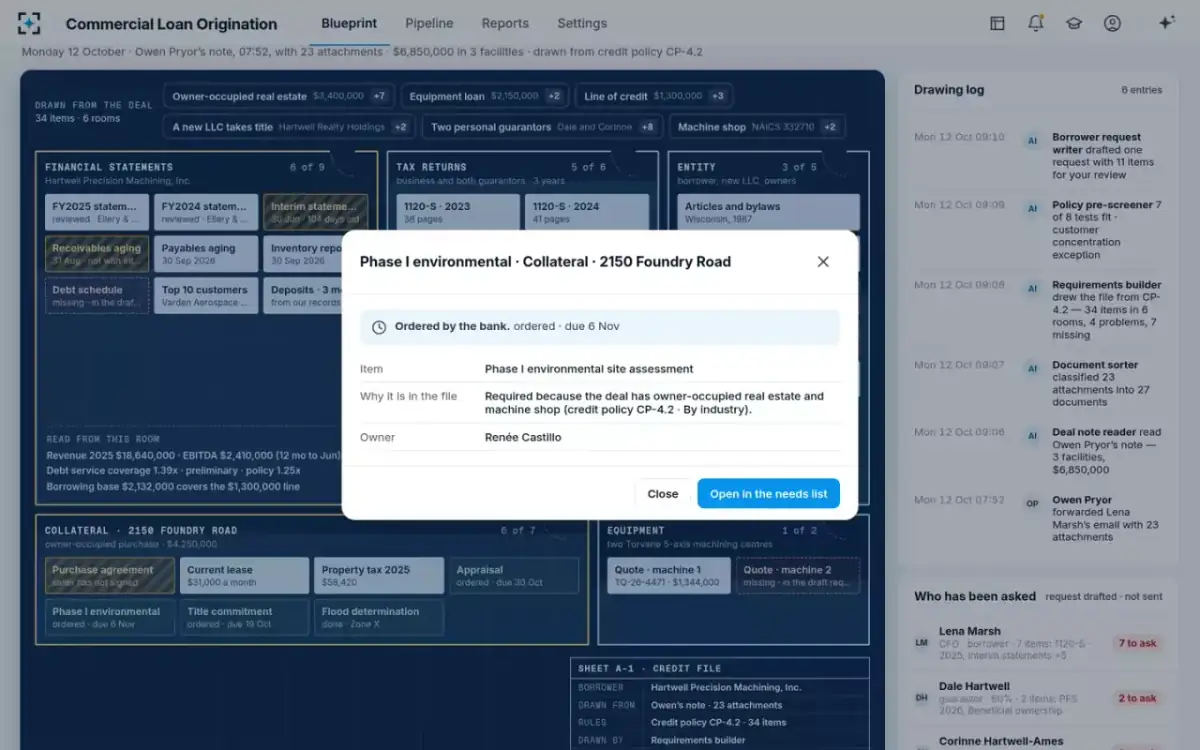Viewport: 1200px width, 750px height.
Task: Click the Machine shop chip
Action: [x=757, y=127]
